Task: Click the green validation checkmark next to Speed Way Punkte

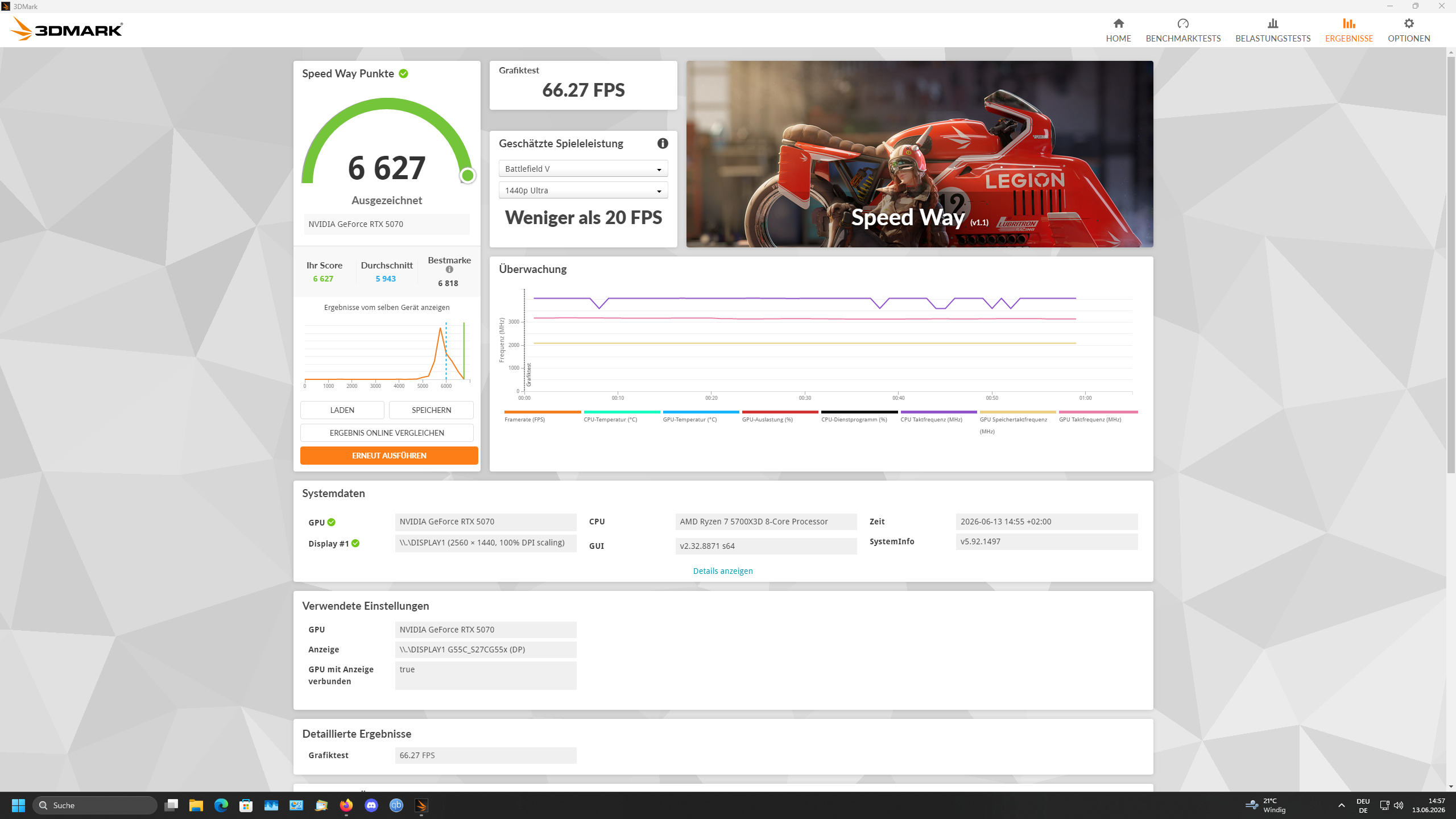Action: [403, 73]
